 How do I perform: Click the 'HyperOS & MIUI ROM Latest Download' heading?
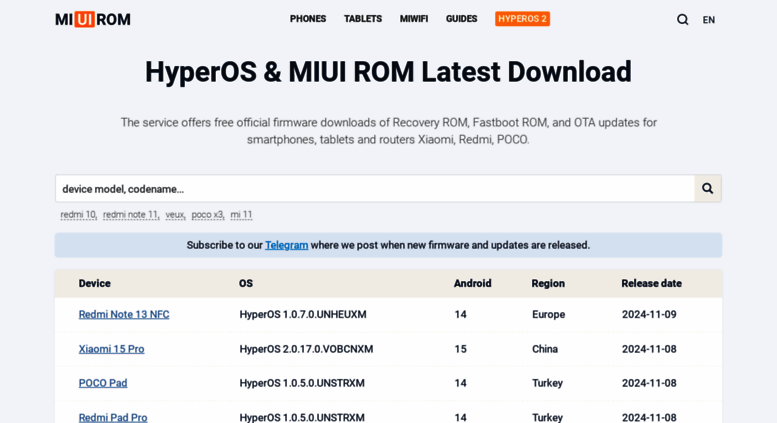pyautogui.click(x=388, y=72)
